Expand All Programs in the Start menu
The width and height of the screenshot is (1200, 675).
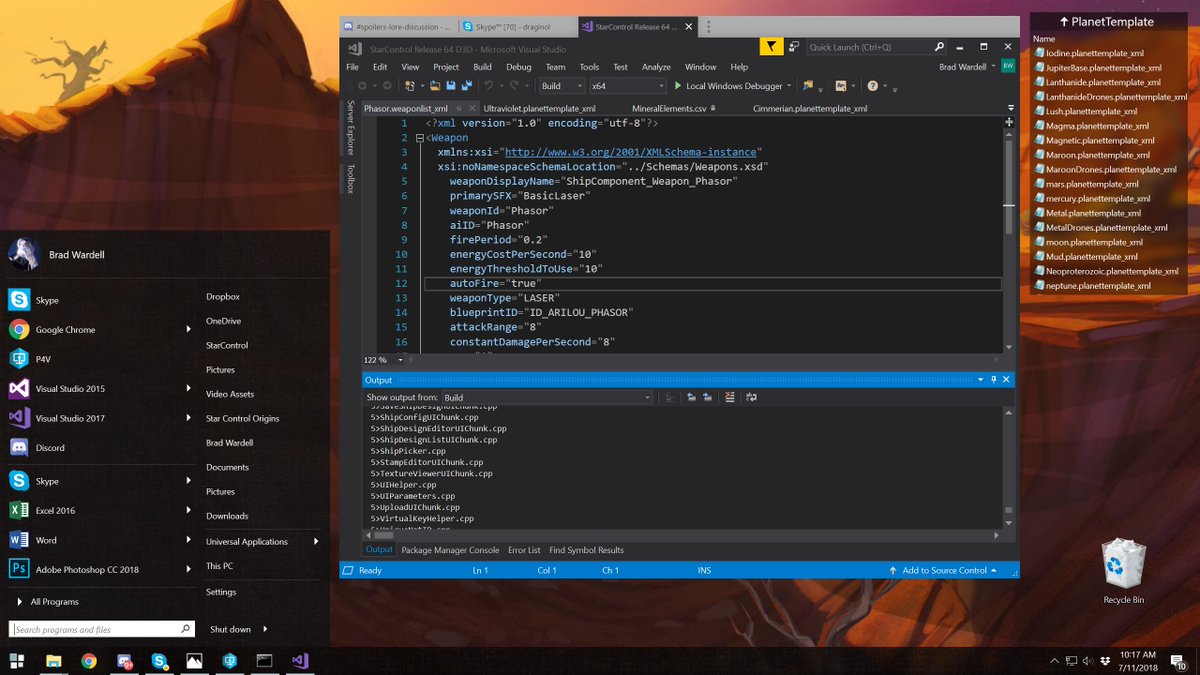(47, 601)
